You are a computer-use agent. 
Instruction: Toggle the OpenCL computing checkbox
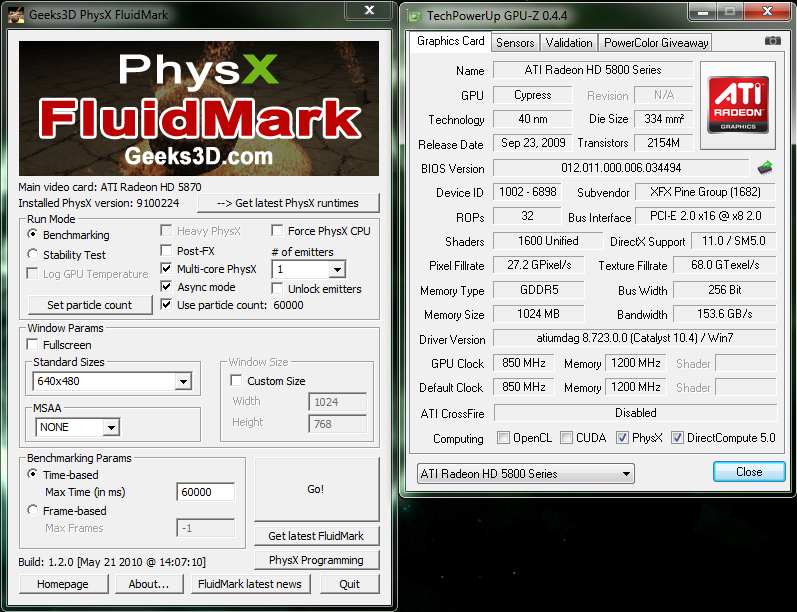pos(503,438)
